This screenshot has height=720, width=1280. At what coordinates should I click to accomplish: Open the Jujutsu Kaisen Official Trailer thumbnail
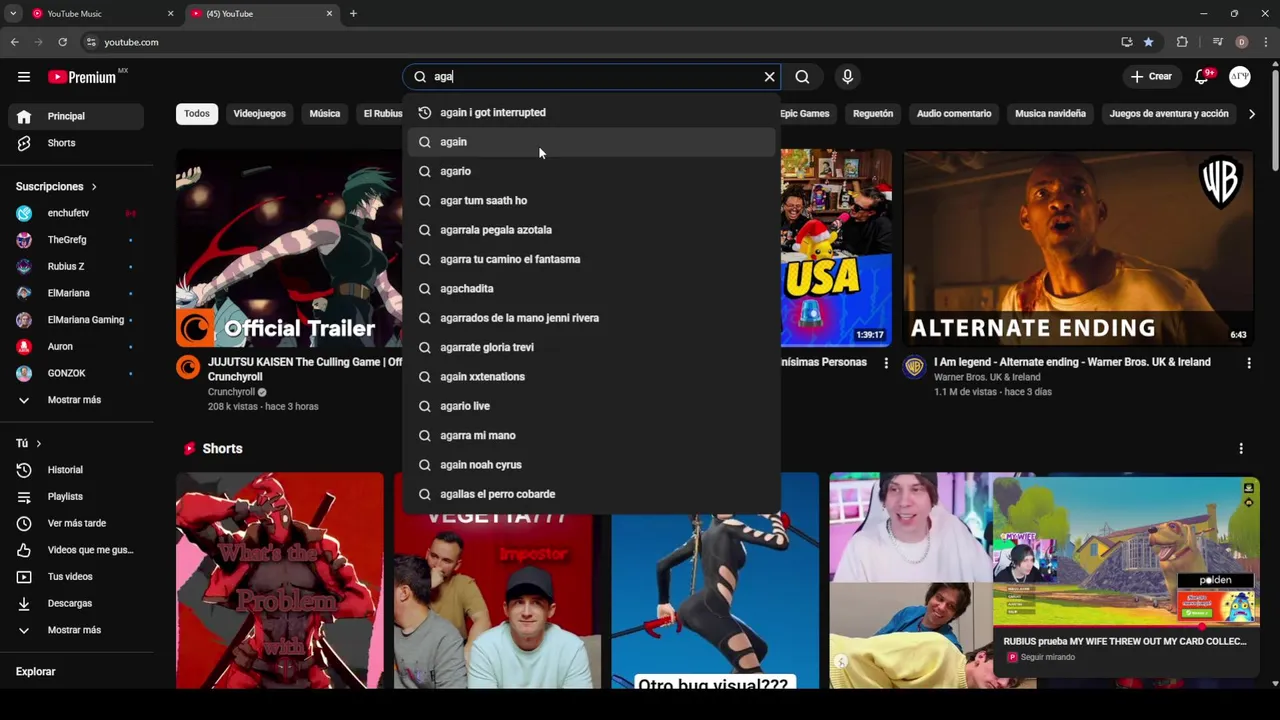289,248
